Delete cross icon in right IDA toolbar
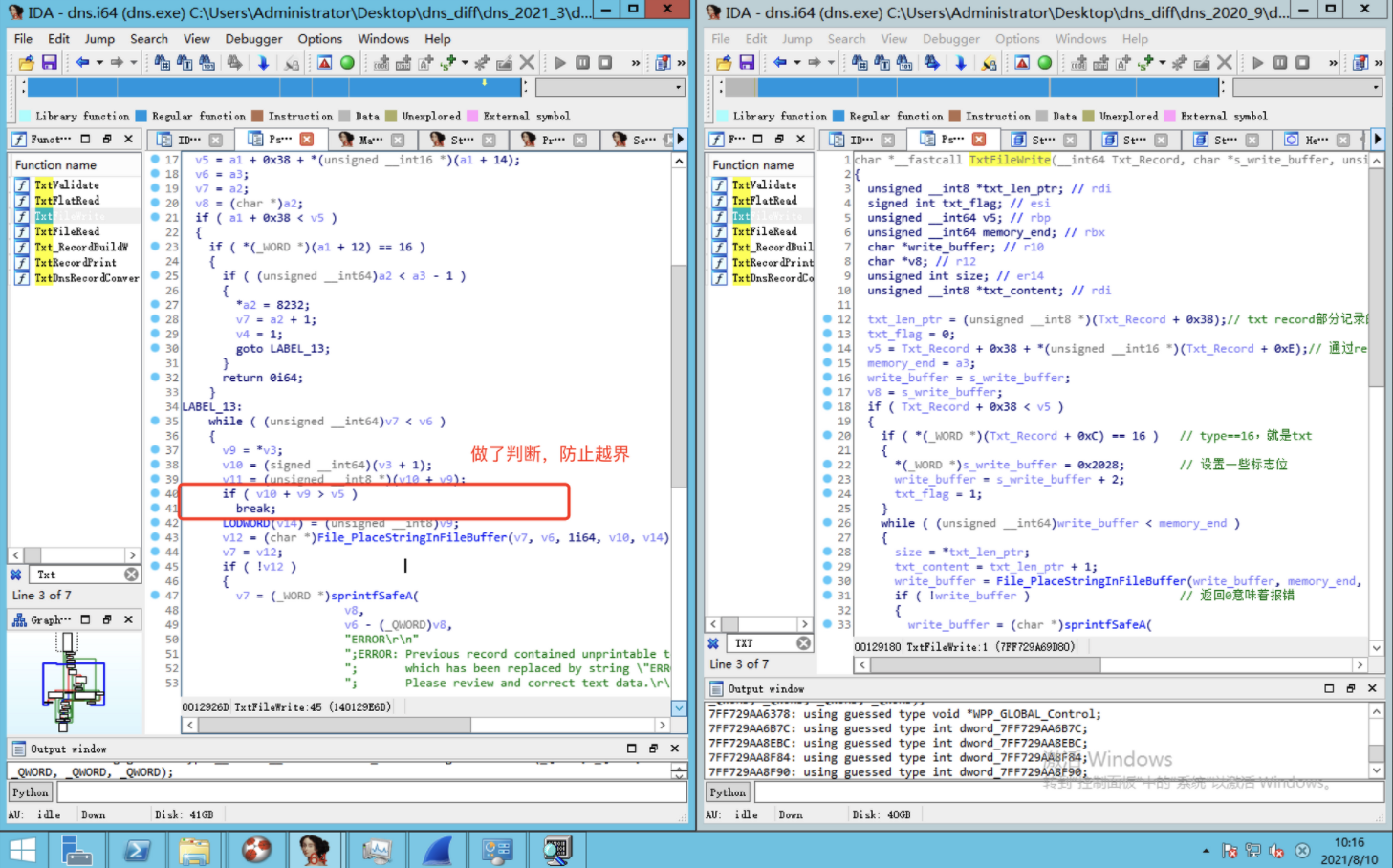 click(x=1225, y=63)
